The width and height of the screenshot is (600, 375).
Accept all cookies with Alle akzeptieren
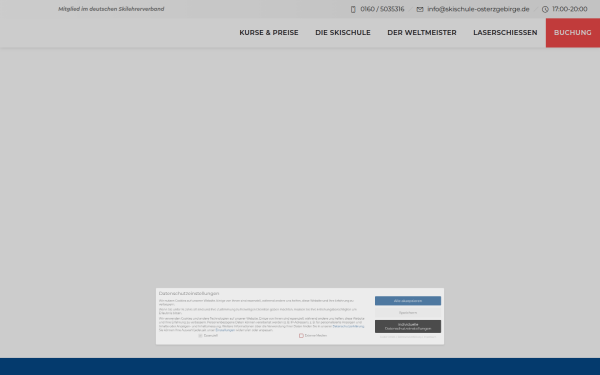pyautogui.click(x=408, y=301)
